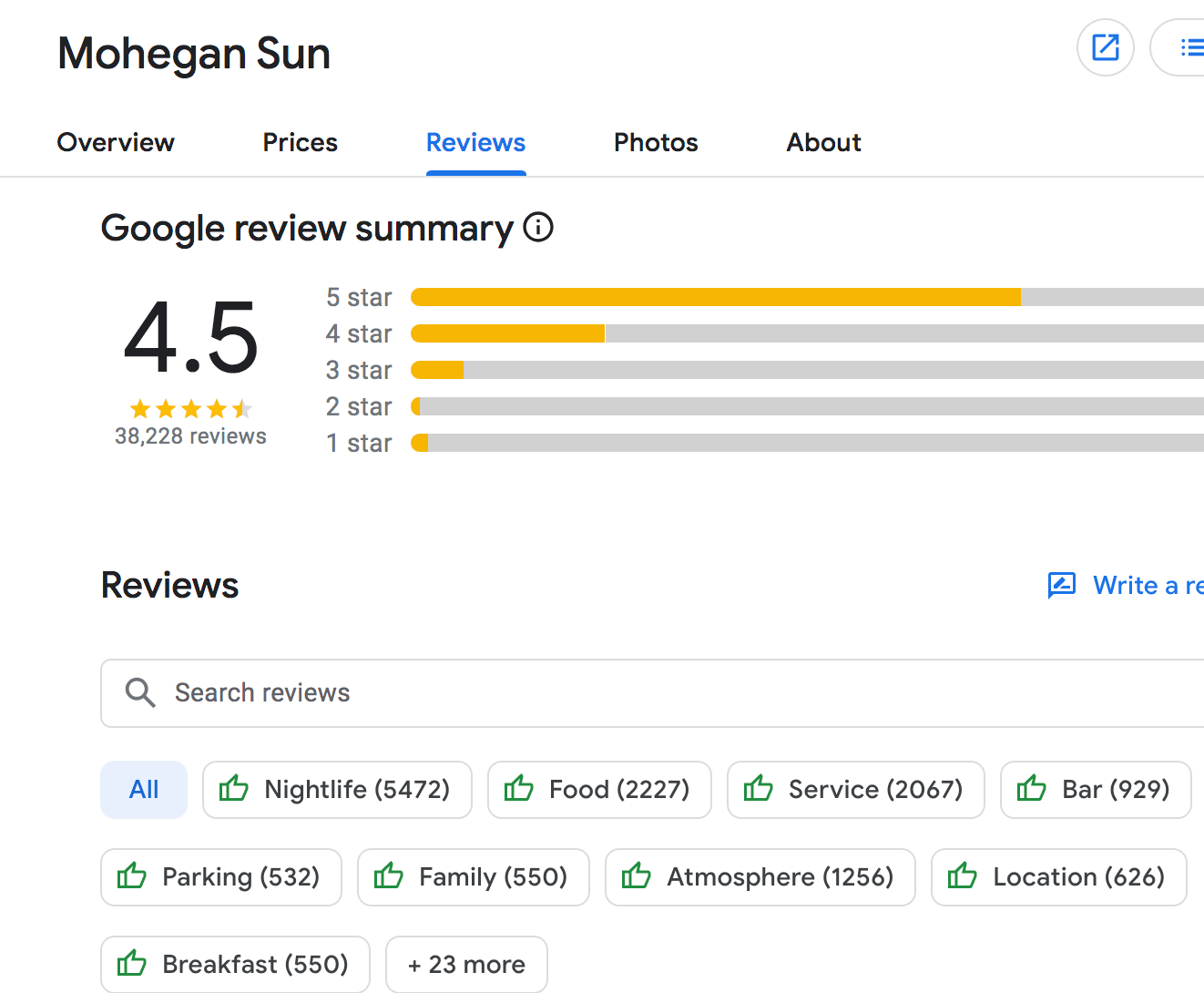Click the 4.5 rating number
The width and height of the screenshot is (1204, 993).
click(191, 338)
